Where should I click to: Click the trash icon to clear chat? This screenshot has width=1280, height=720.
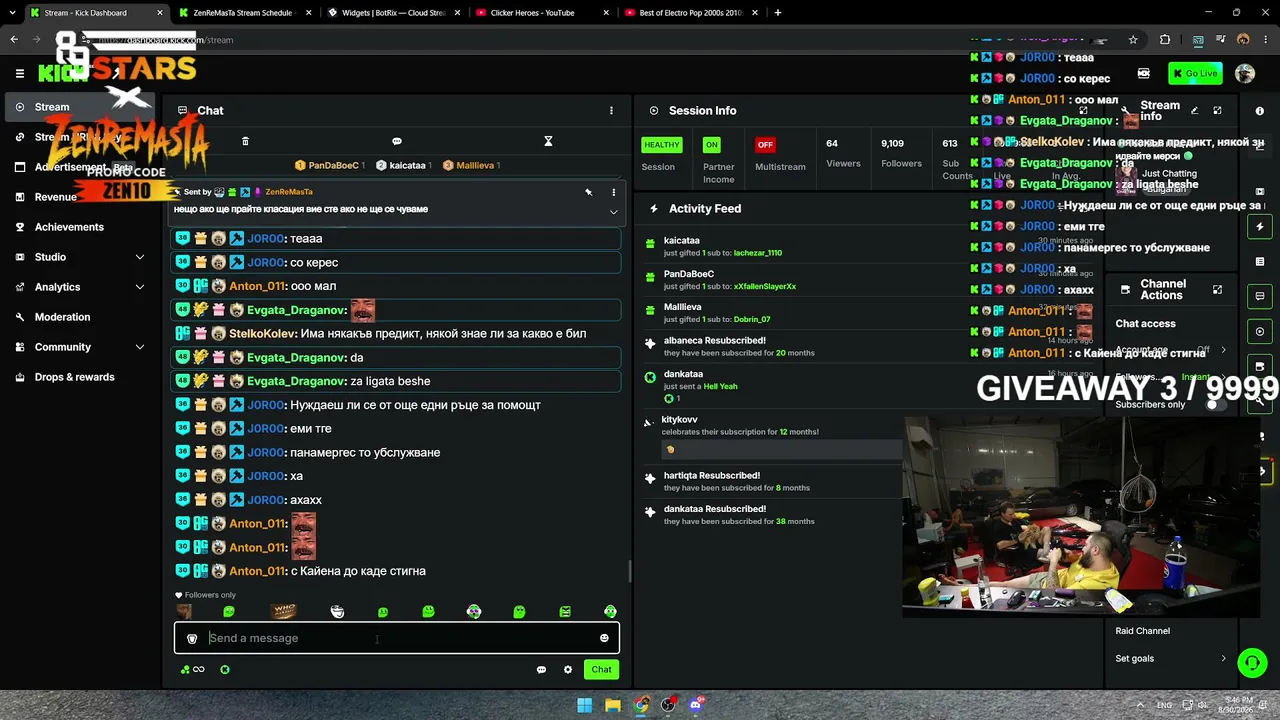pos(245,141)
